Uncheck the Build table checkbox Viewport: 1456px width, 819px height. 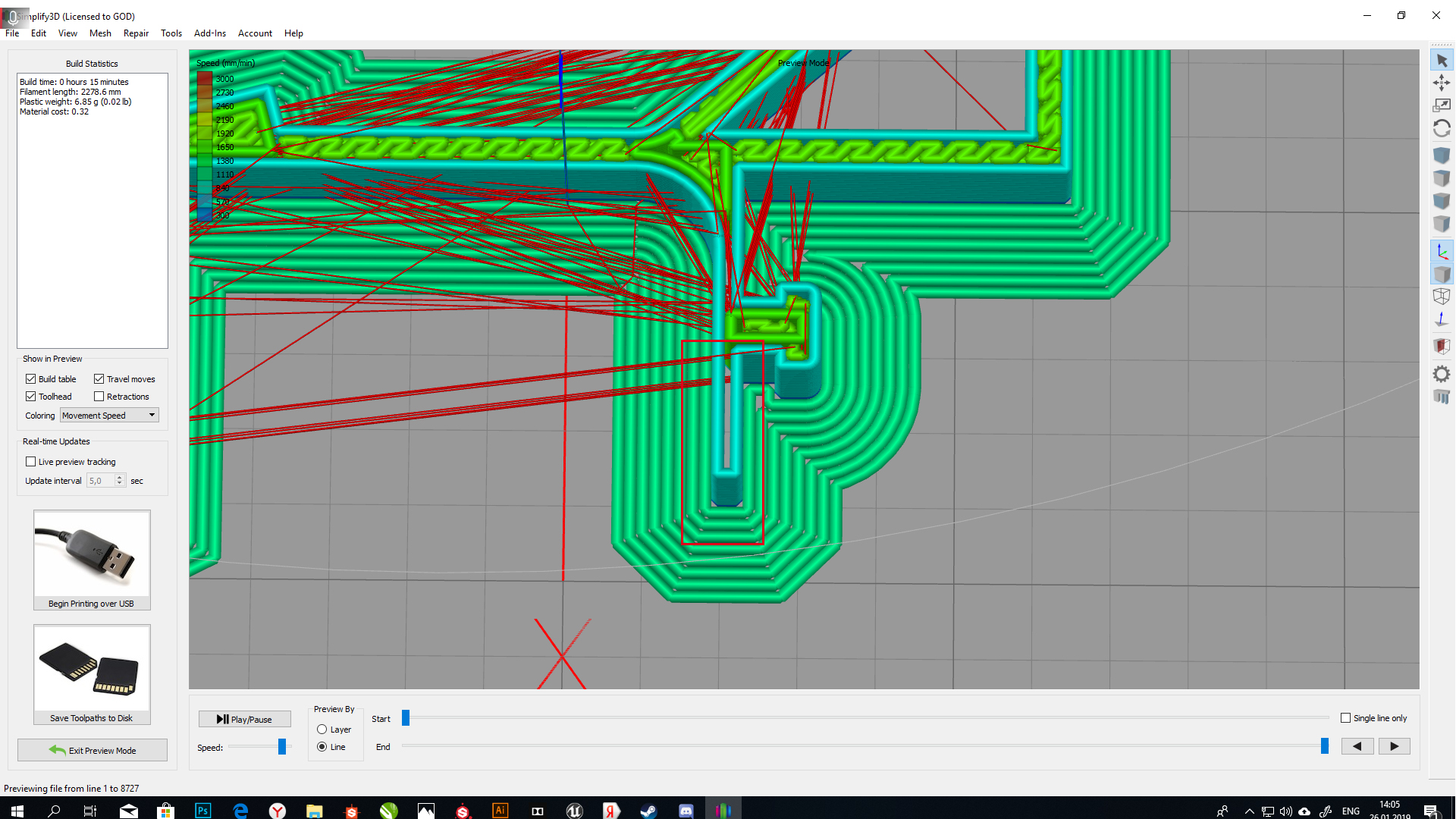point(31,379)
